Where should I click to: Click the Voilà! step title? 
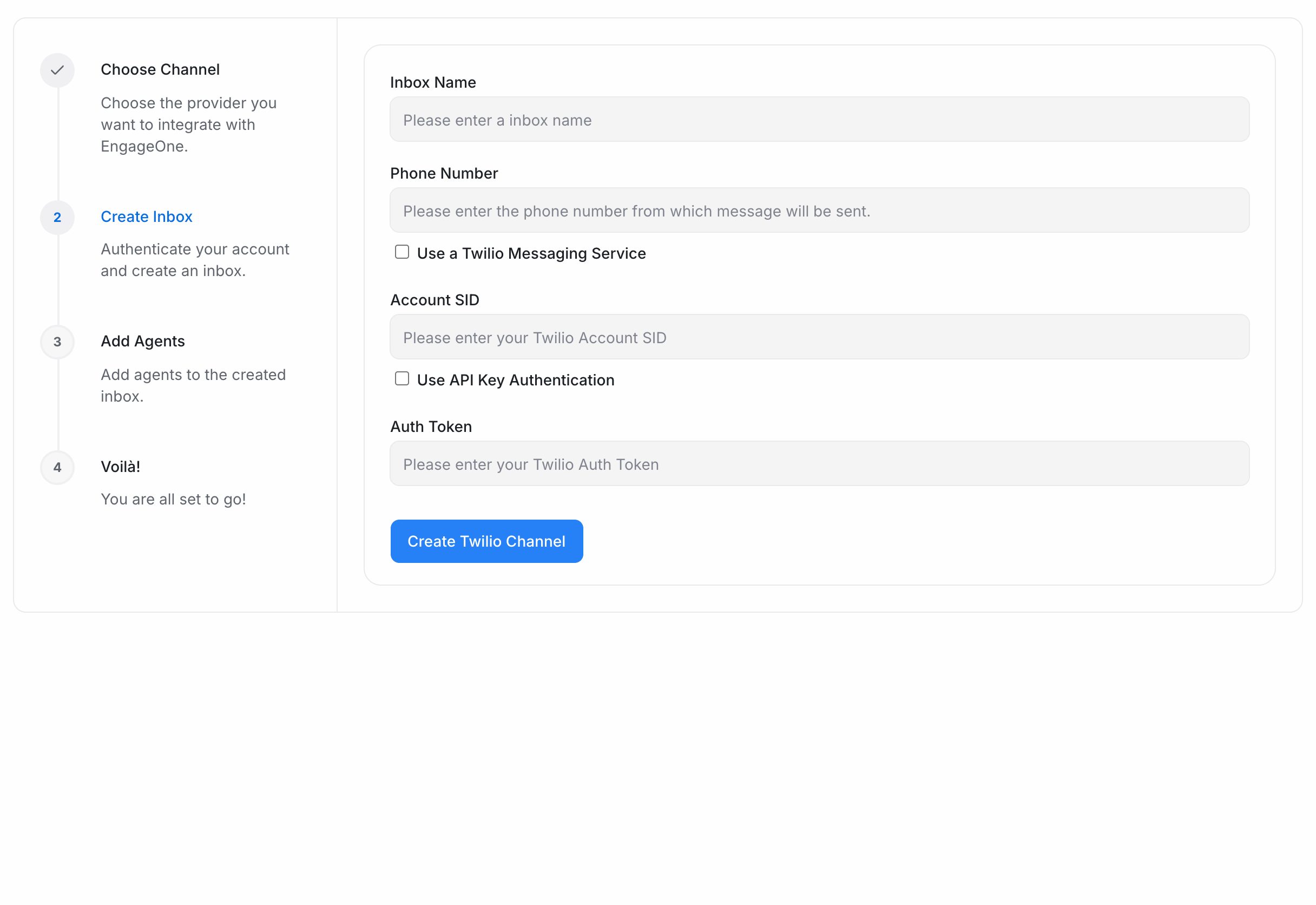(x=120, y=466)
